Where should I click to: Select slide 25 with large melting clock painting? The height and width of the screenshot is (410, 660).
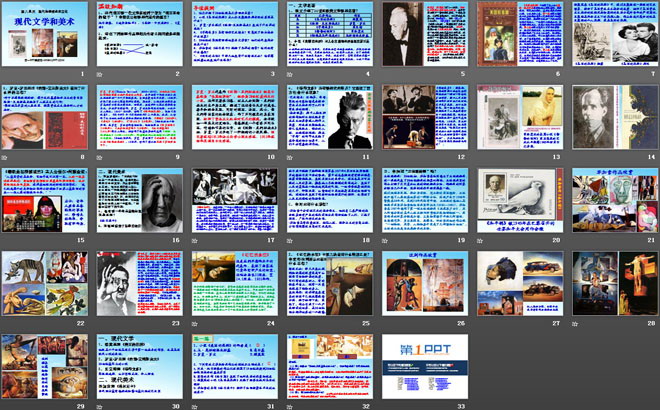(x=330, y=283)
